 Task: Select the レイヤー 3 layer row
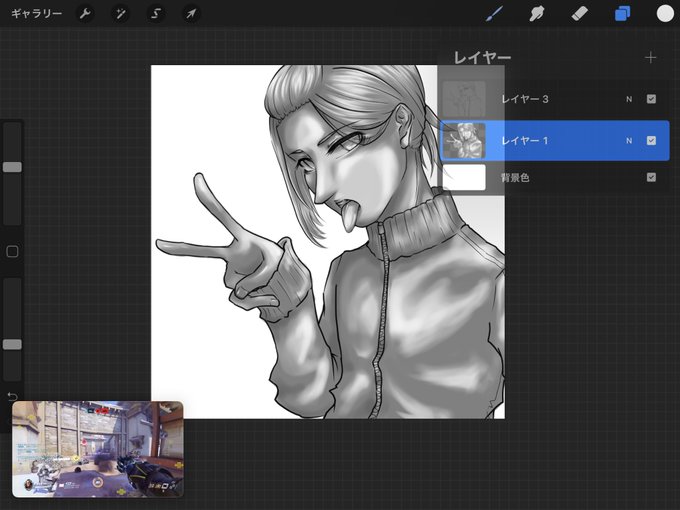coord(554,99)
